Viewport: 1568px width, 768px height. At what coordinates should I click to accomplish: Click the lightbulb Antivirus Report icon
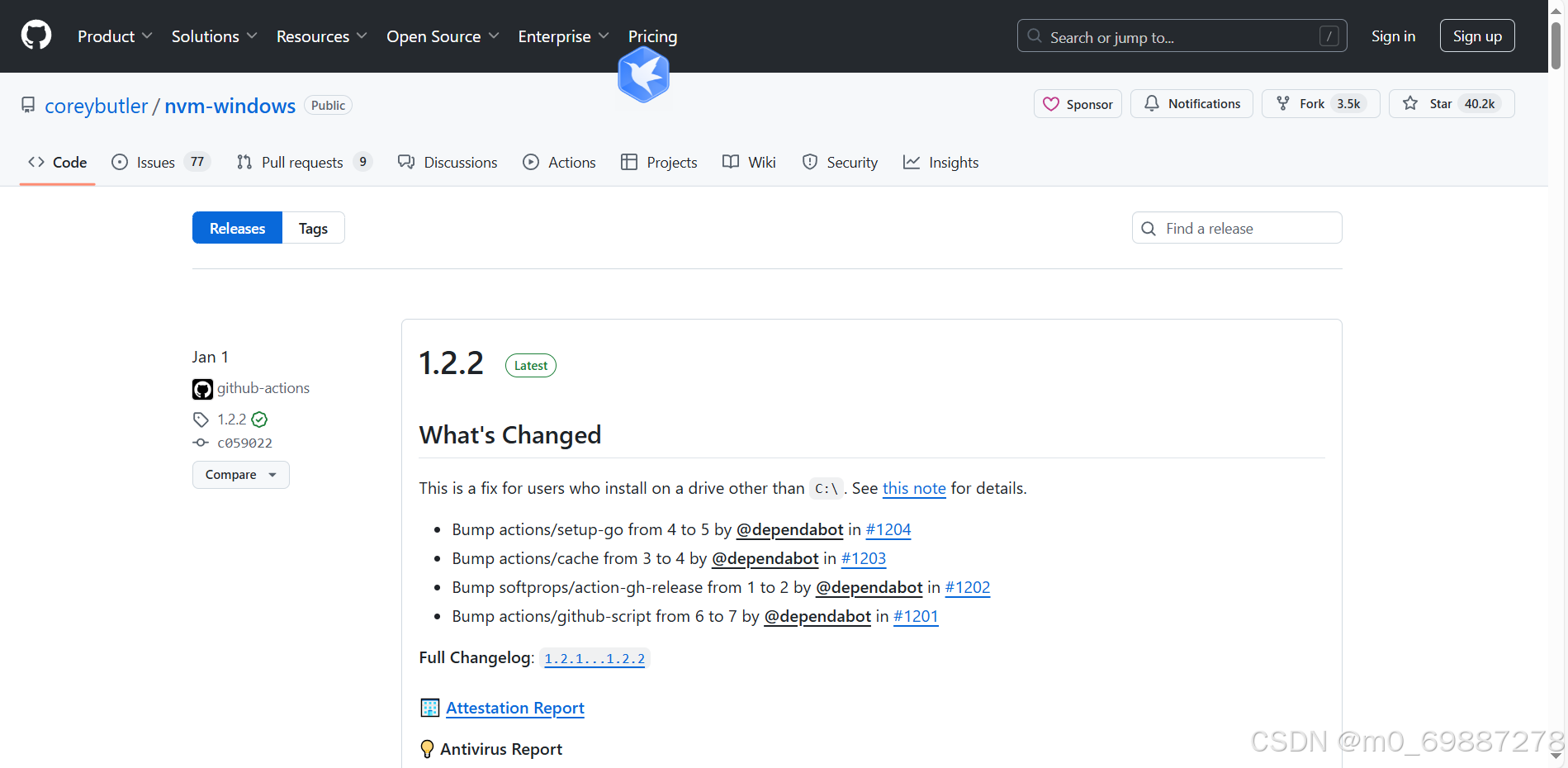[427, 749]
